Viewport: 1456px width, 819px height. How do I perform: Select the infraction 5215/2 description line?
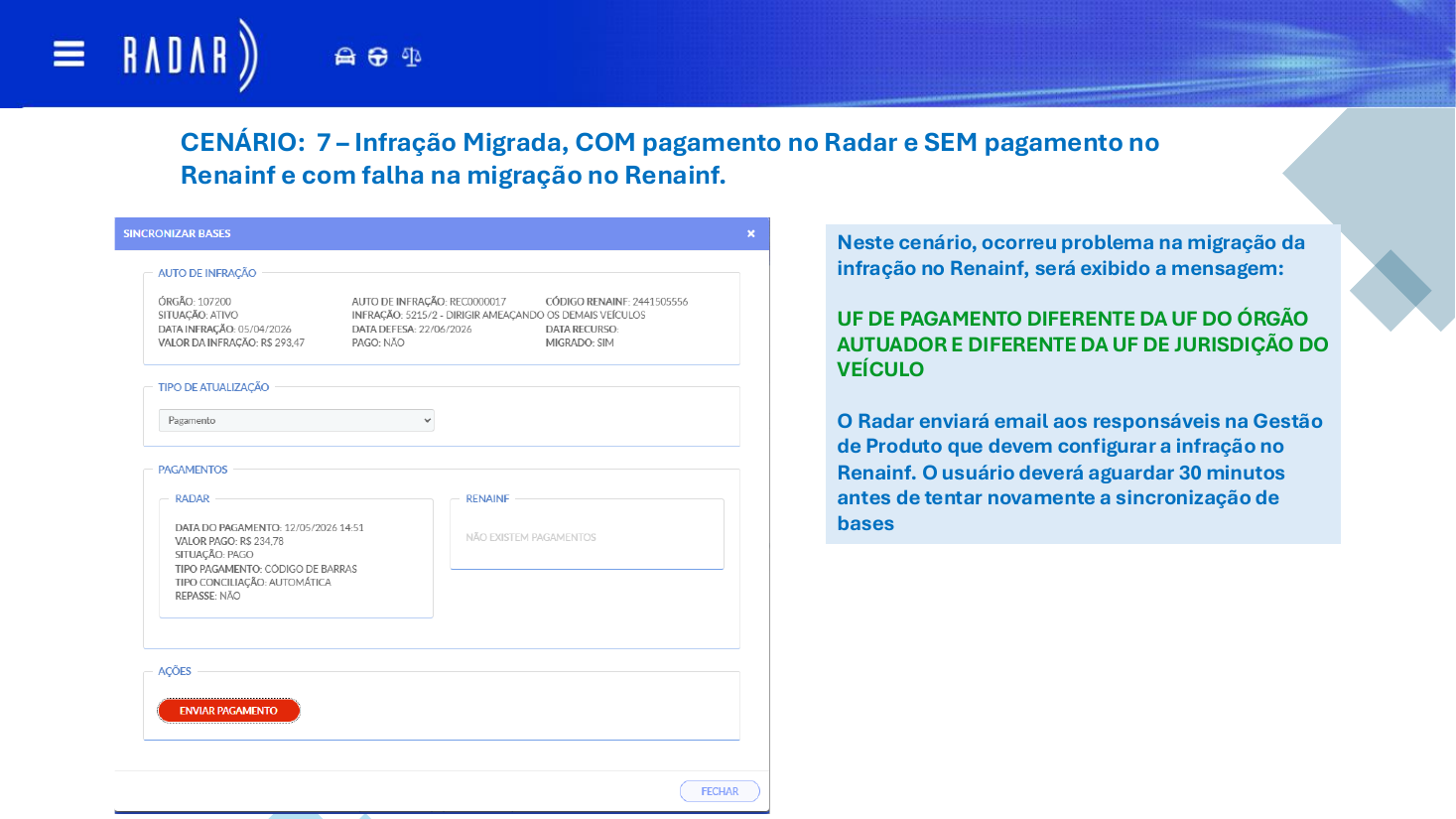(498, 315)
